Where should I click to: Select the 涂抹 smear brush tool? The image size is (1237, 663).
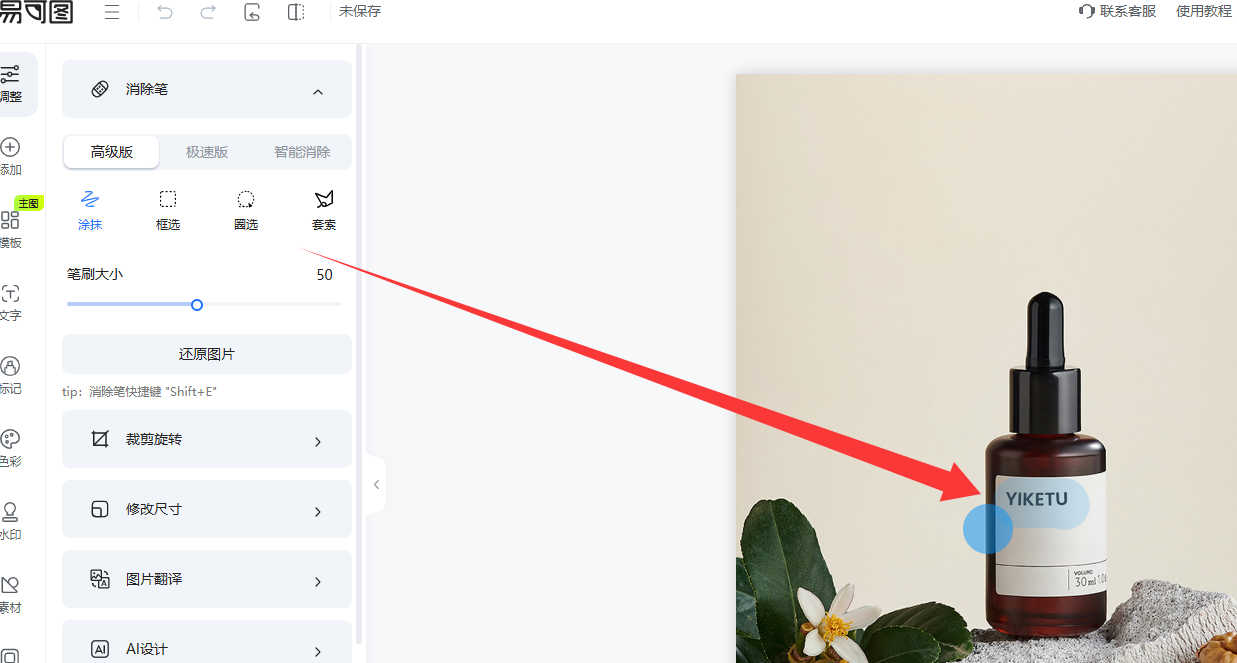click(x=90, y=210)
